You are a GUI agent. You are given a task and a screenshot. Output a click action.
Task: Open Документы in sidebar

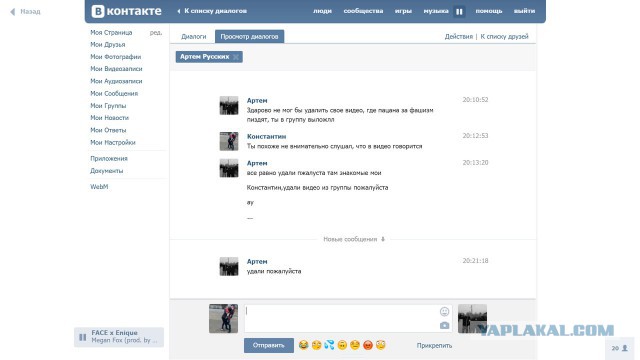click(107, 171)
